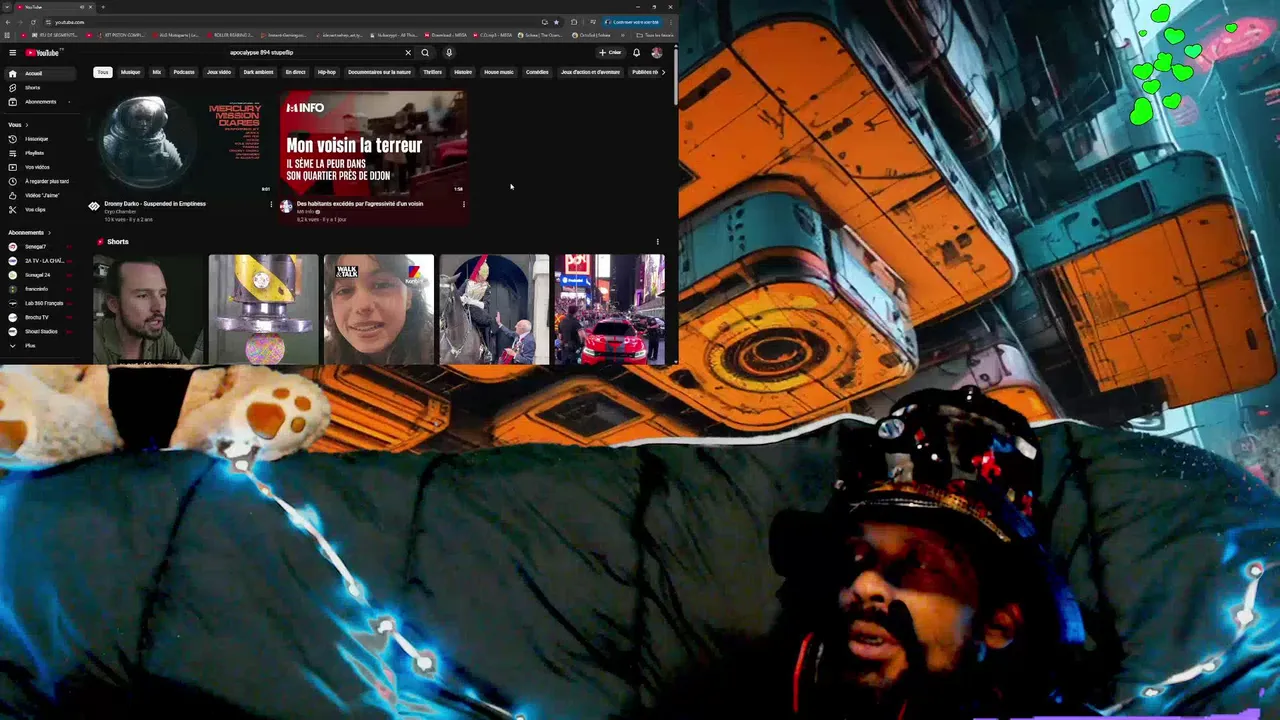The image size is (1280, 720).
Task: Clear the search field with the X
Action: point(408,53)
